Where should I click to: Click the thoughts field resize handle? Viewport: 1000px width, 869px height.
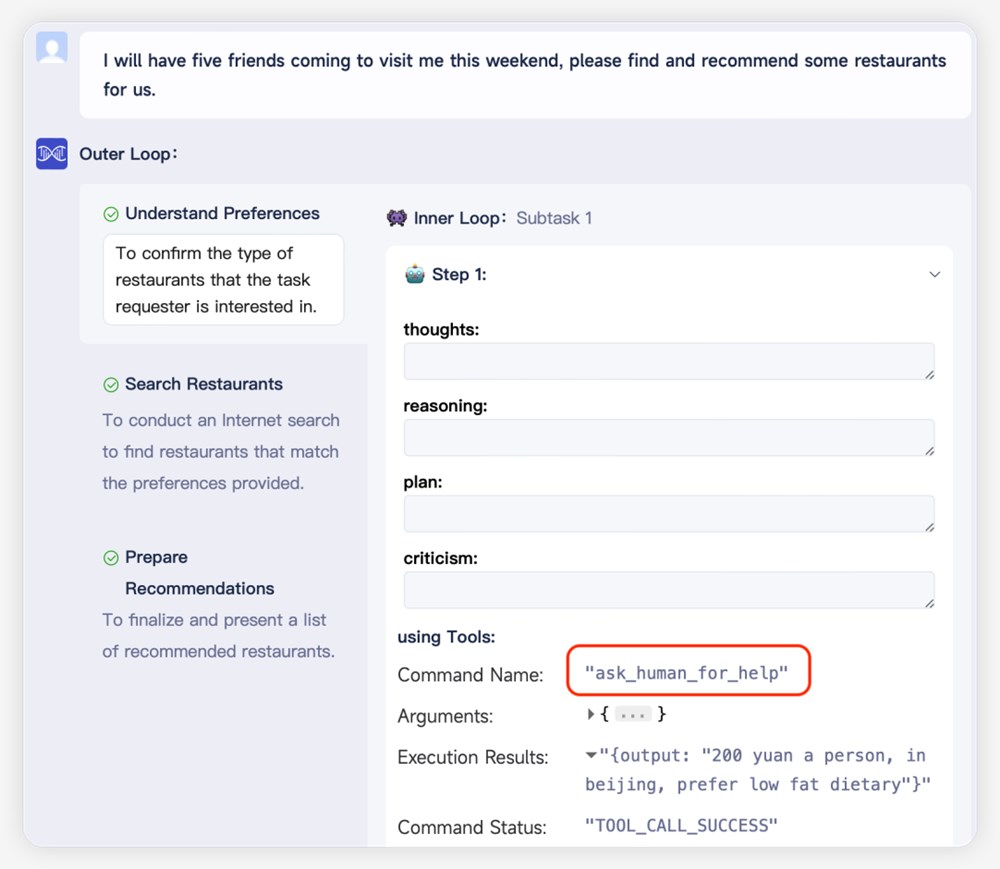930,375
